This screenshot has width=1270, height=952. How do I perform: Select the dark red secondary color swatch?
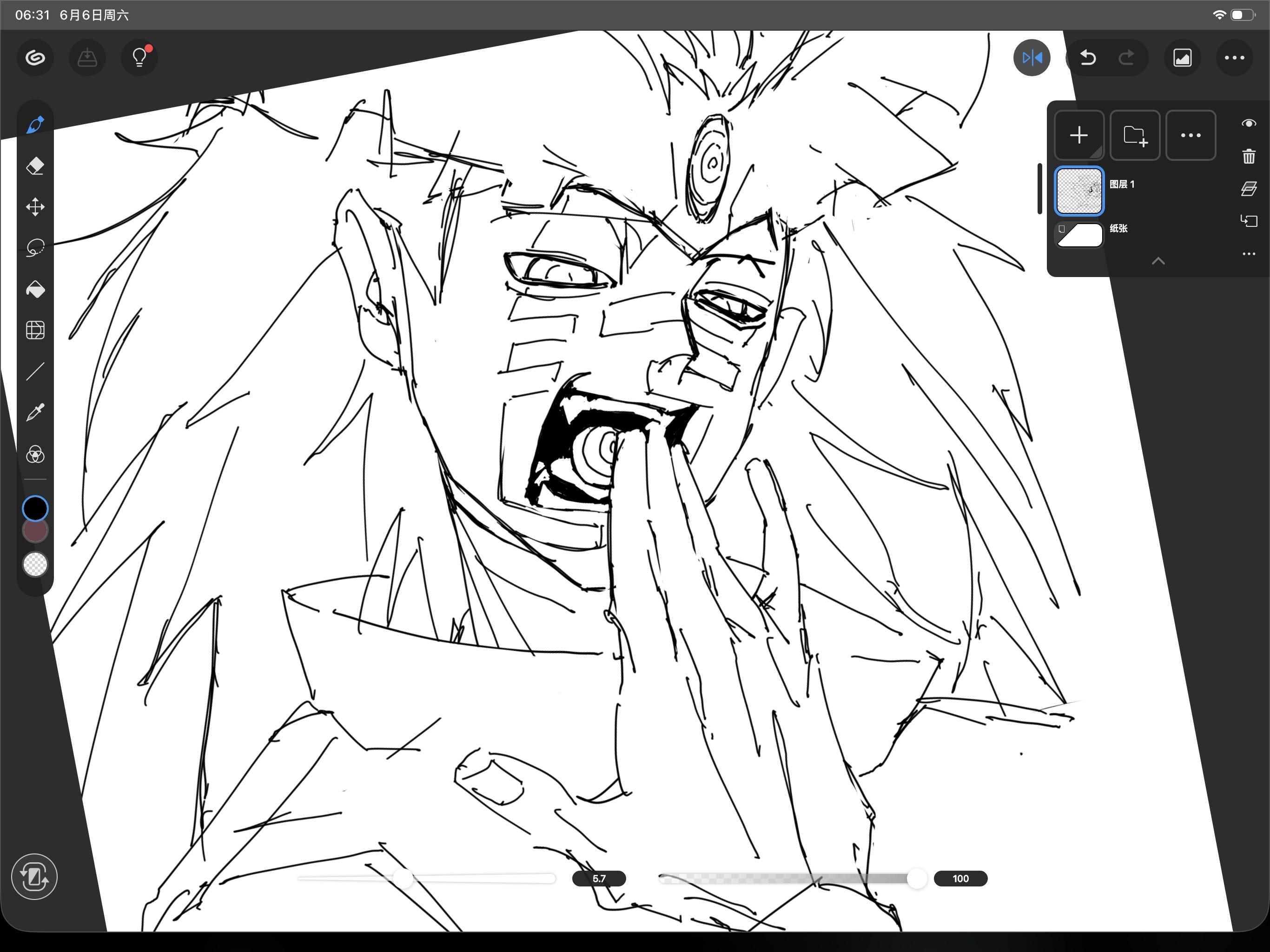(35, 532)
